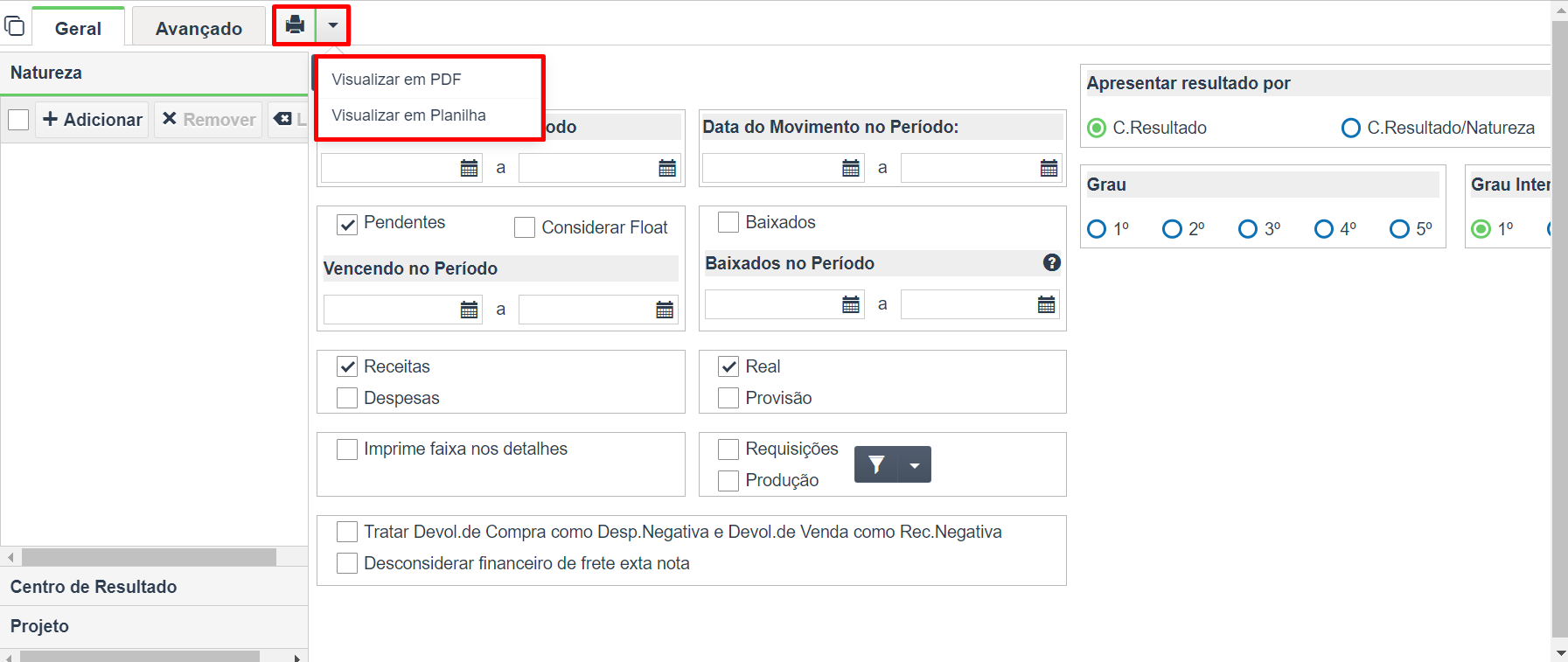Switch to the Avançado tab
Viewport: 1568px width, 662px height.
click(199, 28)
